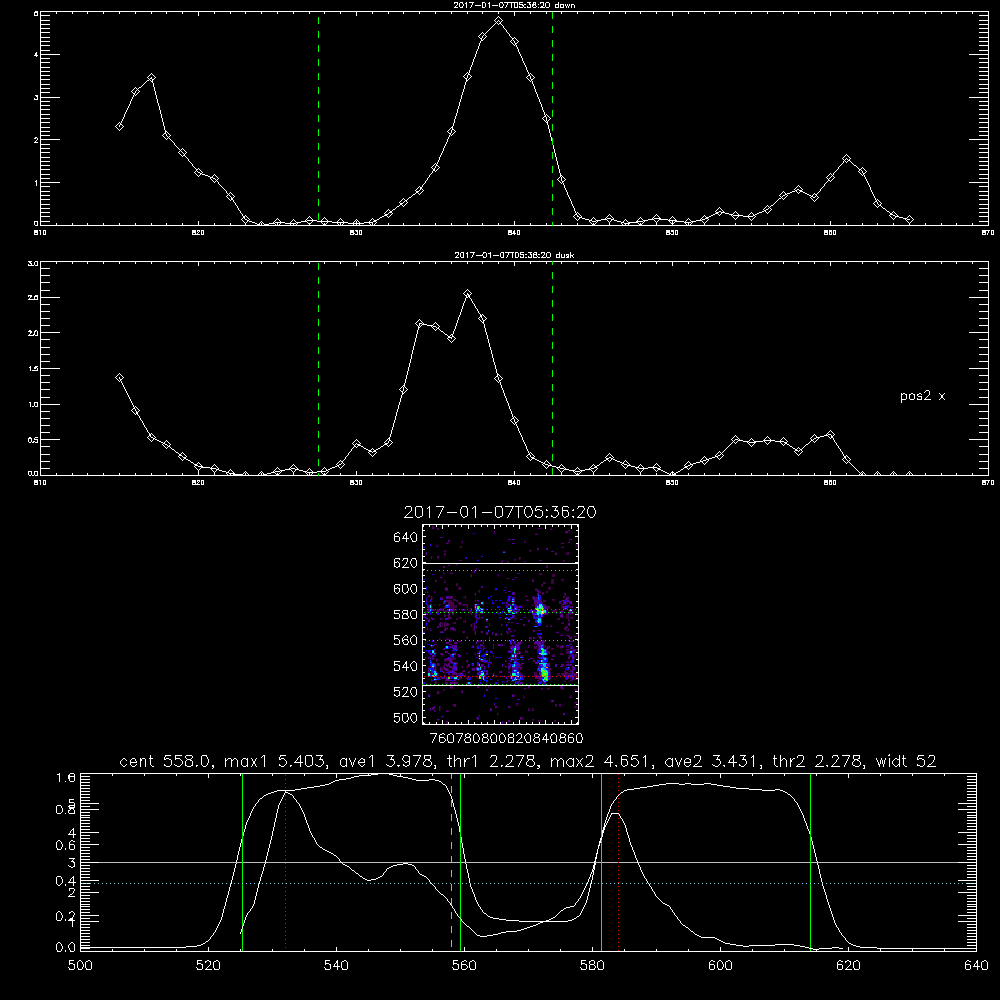This screenshot has width=1000, height=1000.
Task: Click the '600' x-axis label of the bottom plot
Action: 720,966
